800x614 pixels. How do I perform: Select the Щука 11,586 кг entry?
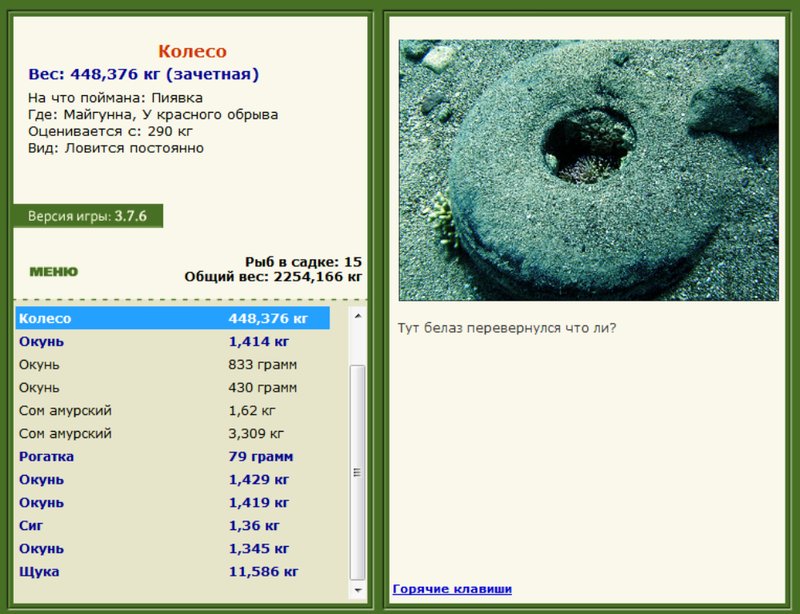172,571
